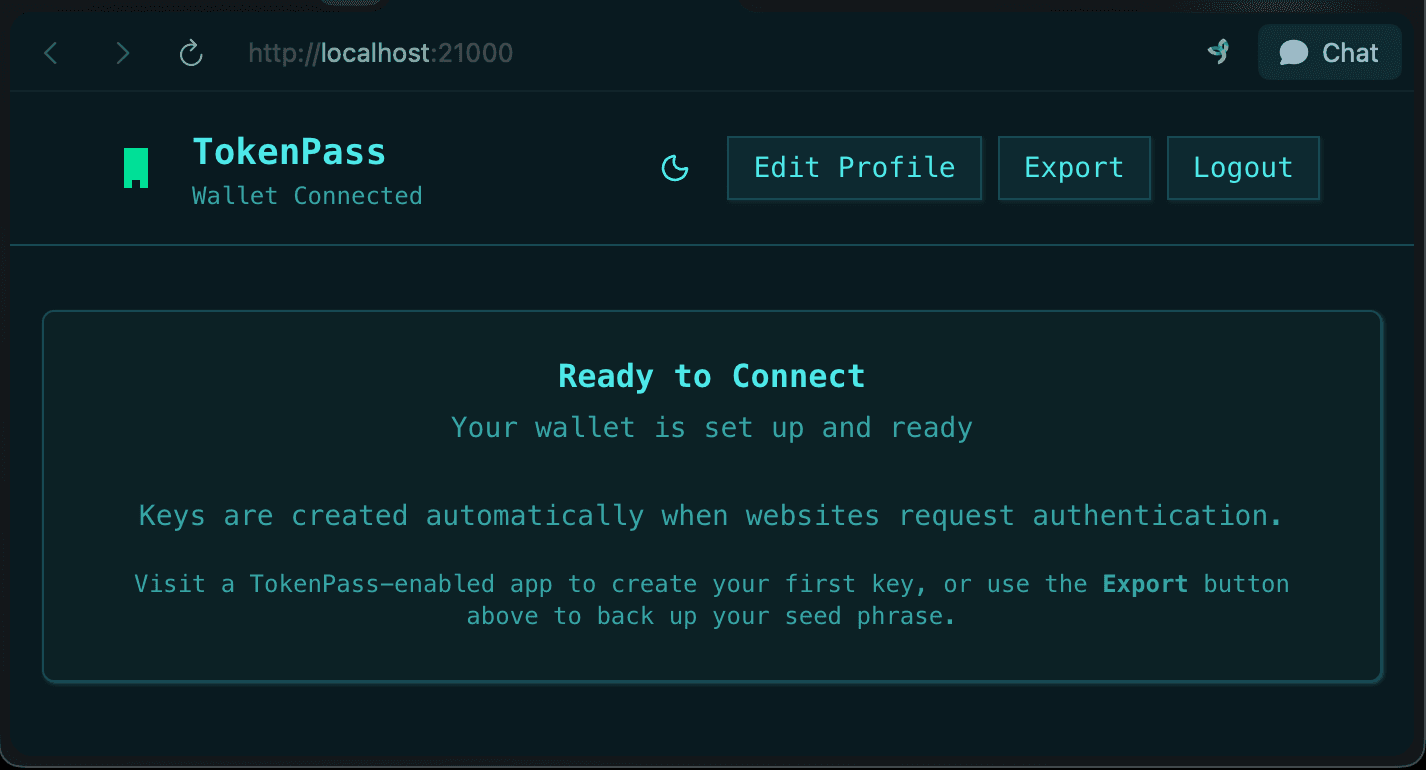Click the green TokenPass bookmark logo
Viewport: 1426px width, 770px height.
click(136, 167)
